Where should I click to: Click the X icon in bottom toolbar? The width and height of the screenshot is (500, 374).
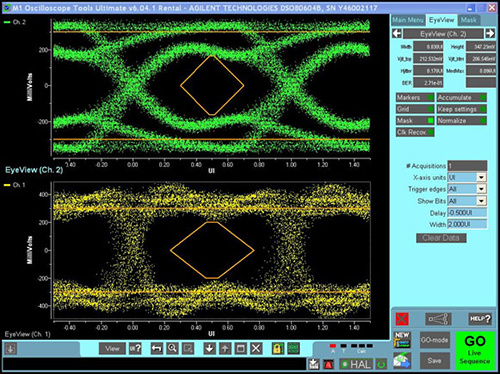[256, 349]
